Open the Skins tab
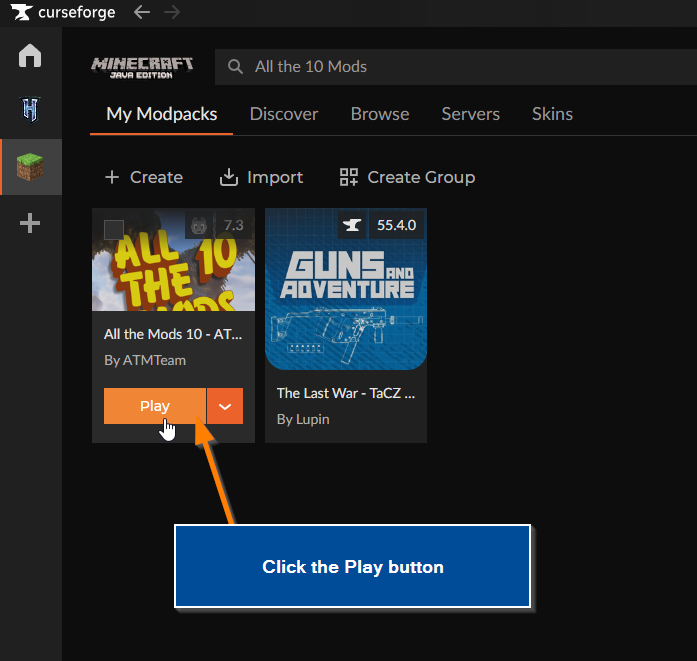The height and width of the screenshot is (661, 697). click(x=552, y=114)
